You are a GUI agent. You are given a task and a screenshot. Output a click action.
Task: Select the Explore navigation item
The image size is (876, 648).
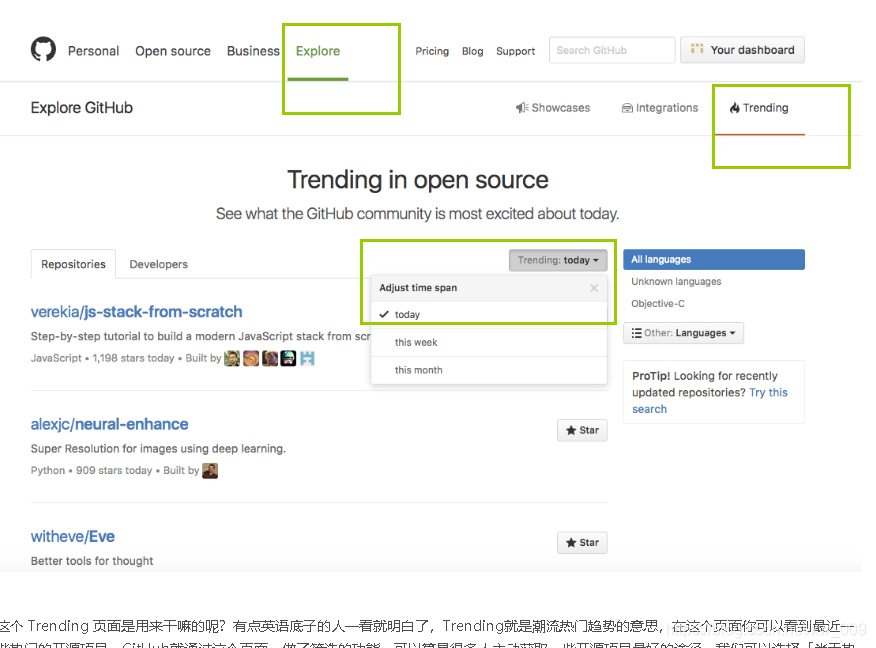(318, 51)
